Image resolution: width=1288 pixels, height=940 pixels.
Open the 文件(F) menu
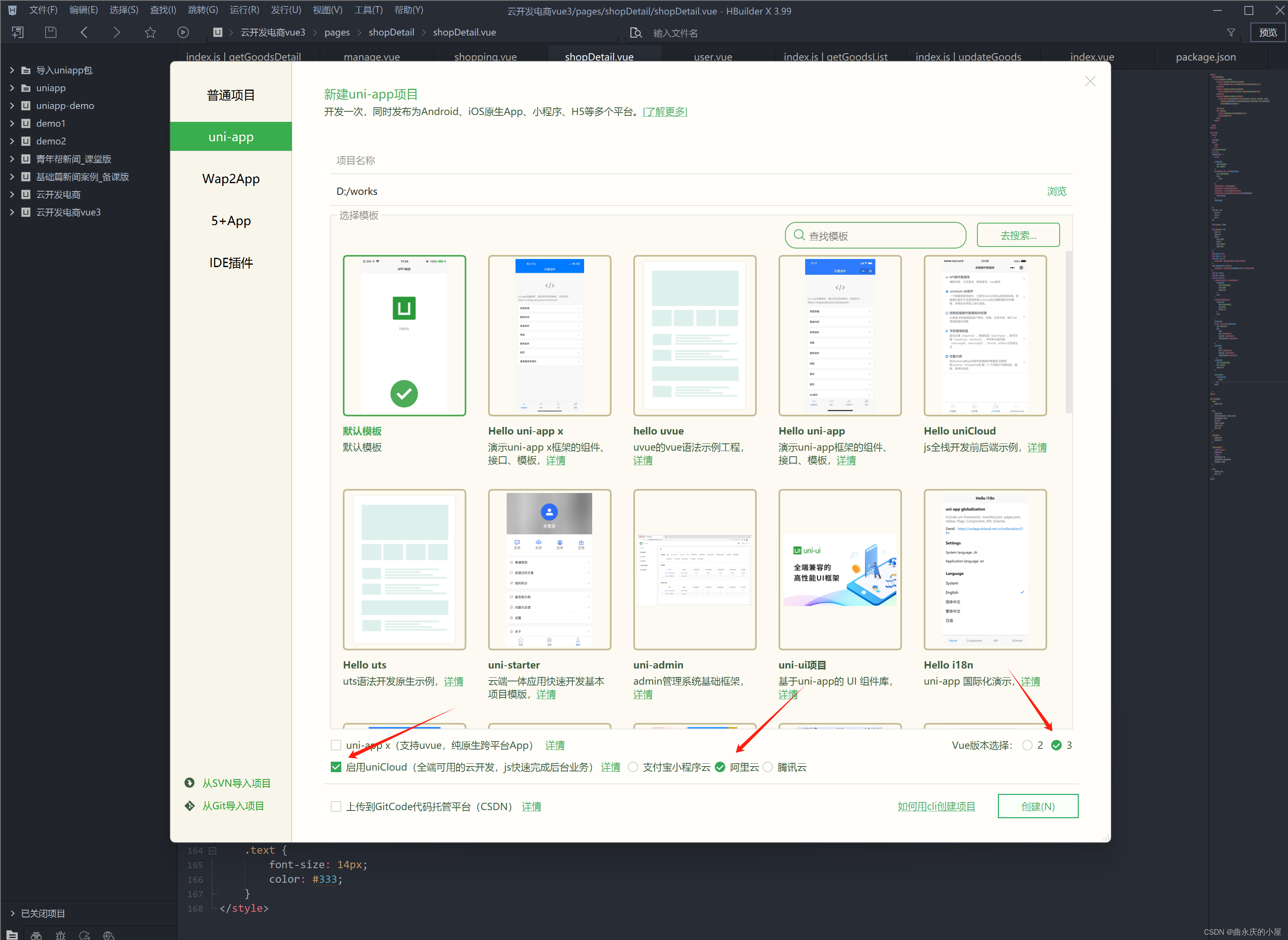tap(43, 10)
